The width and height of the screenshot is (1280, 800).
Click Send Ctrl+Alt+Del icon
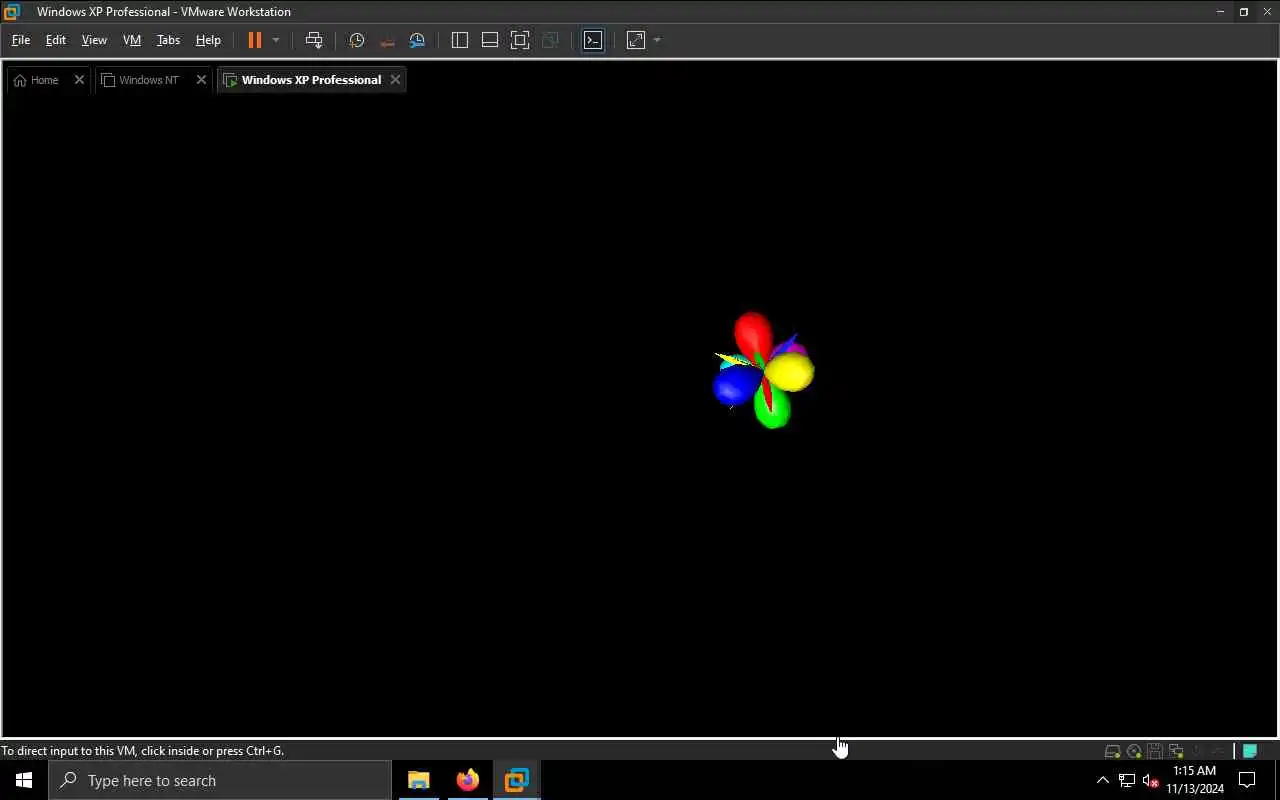314,40
